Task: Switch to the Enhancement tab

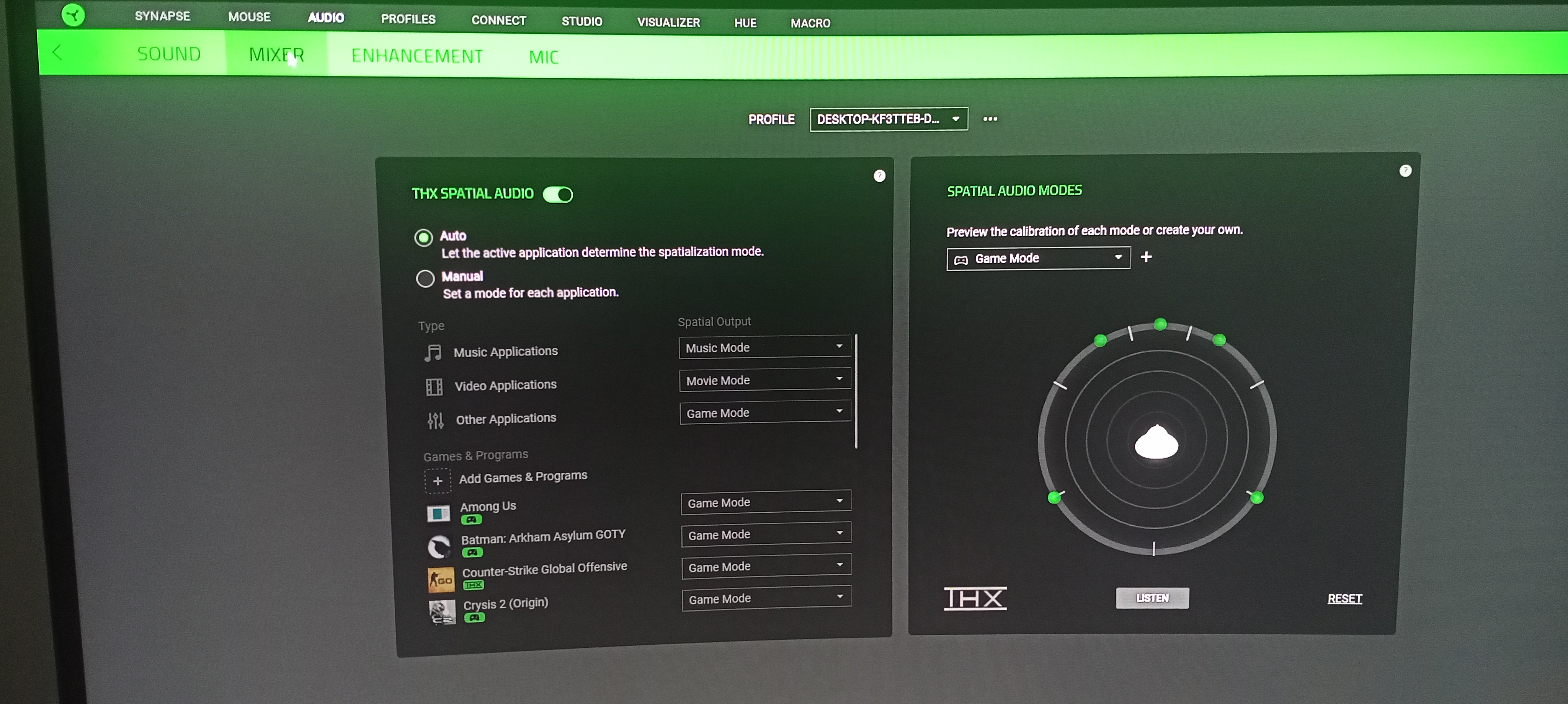Action: tap(417, 56)
